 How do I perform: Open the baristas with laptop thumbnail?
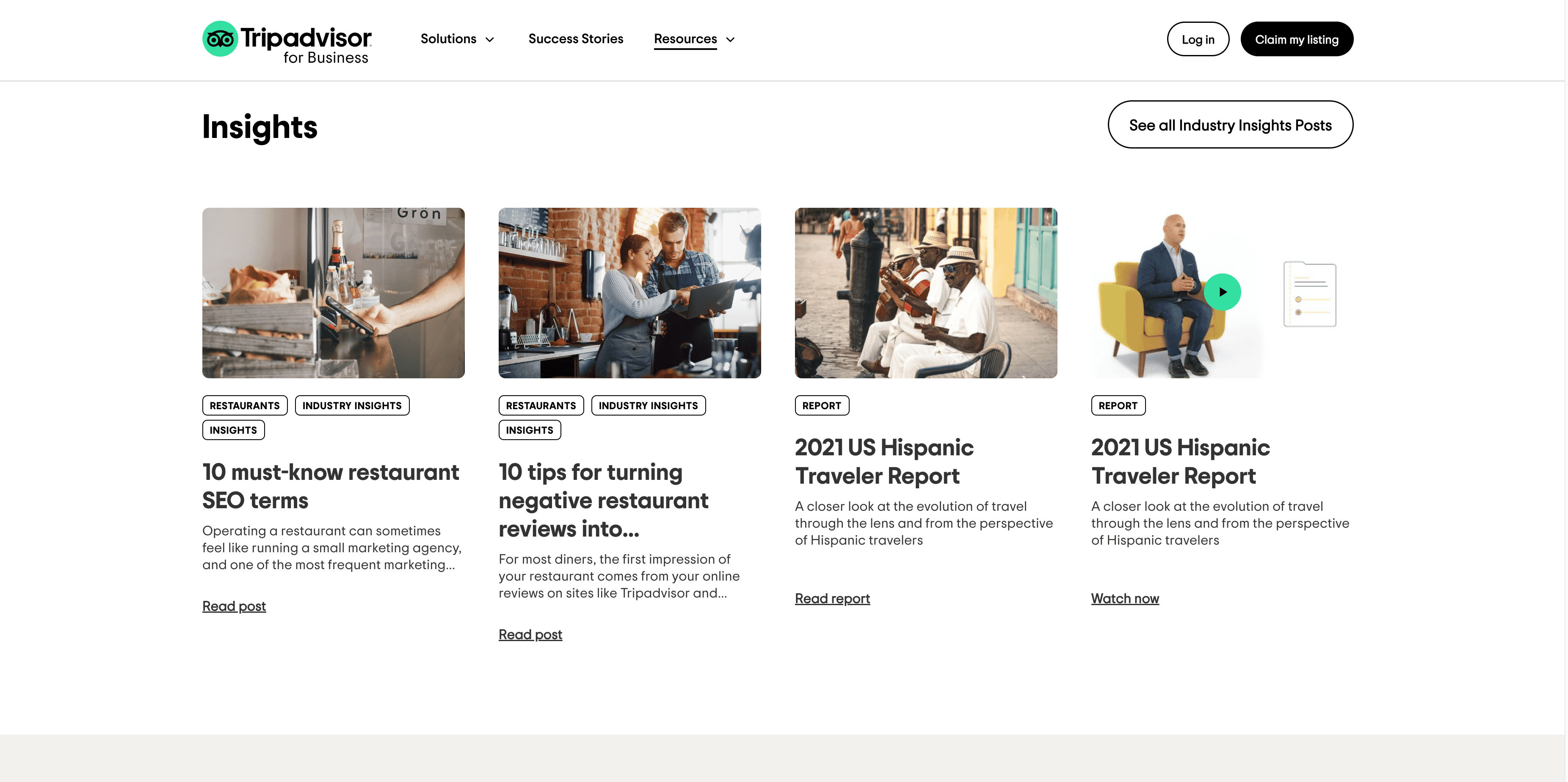click(x=629, y=293)
